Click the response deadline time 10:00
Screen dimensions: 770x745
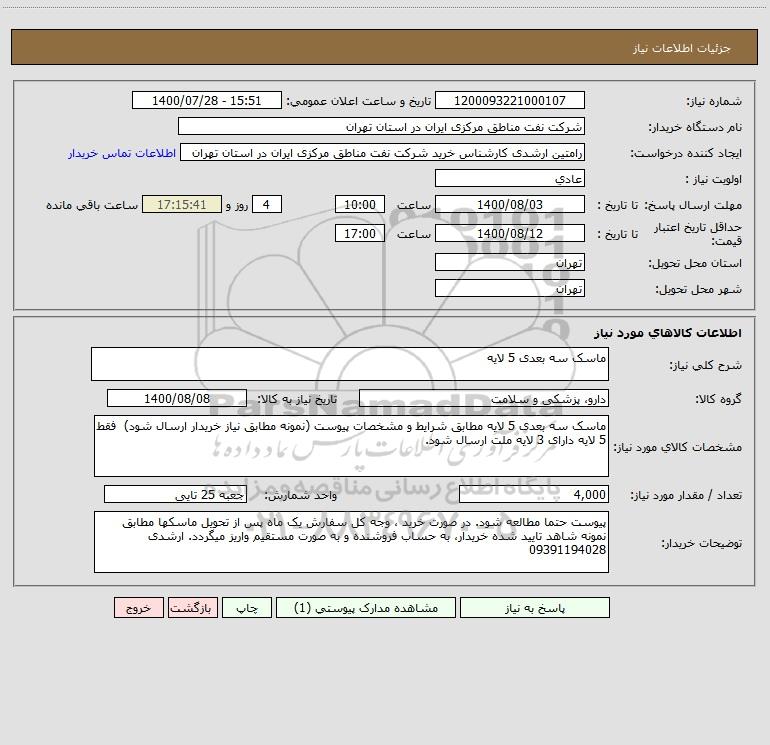pyautogui.click(x=359, y=204)
